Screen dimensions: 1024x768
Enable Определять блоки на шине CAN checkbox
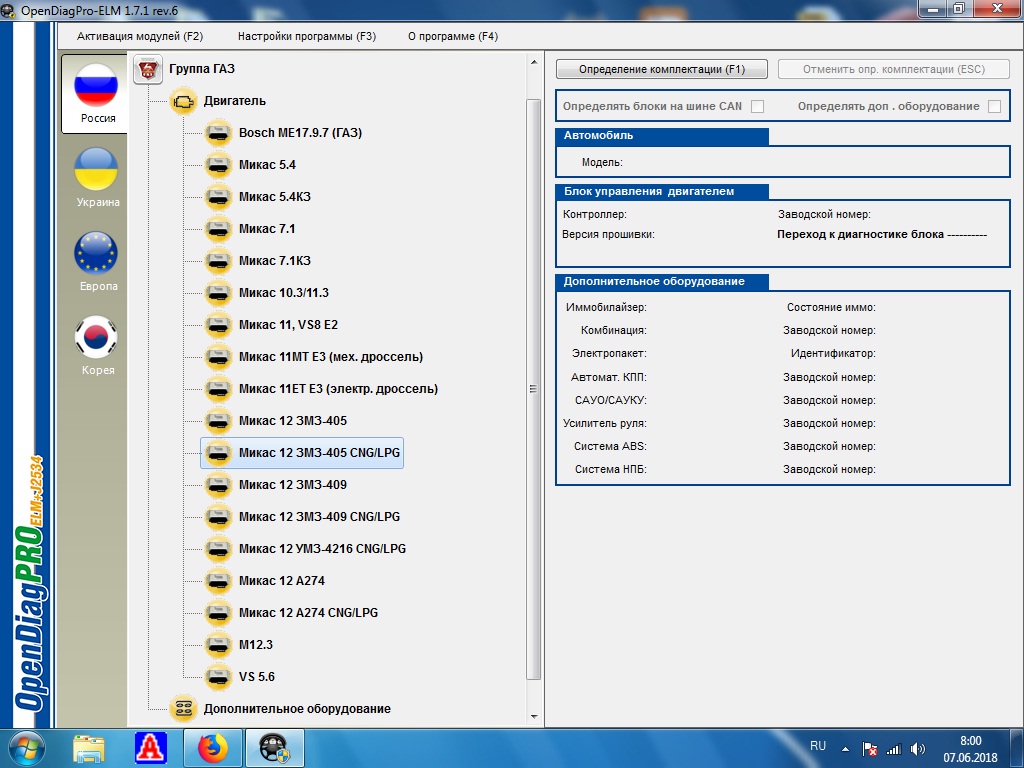pyautogui.click(x=758, y=106)
